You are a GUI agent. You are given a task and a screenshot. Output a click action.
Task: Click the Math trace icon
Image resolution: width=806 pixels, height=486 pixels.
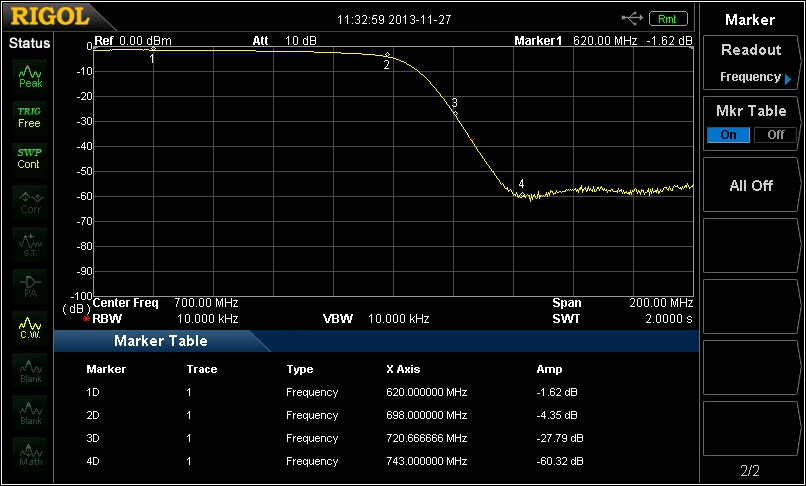pyautogui.click(x=30, y=454)
